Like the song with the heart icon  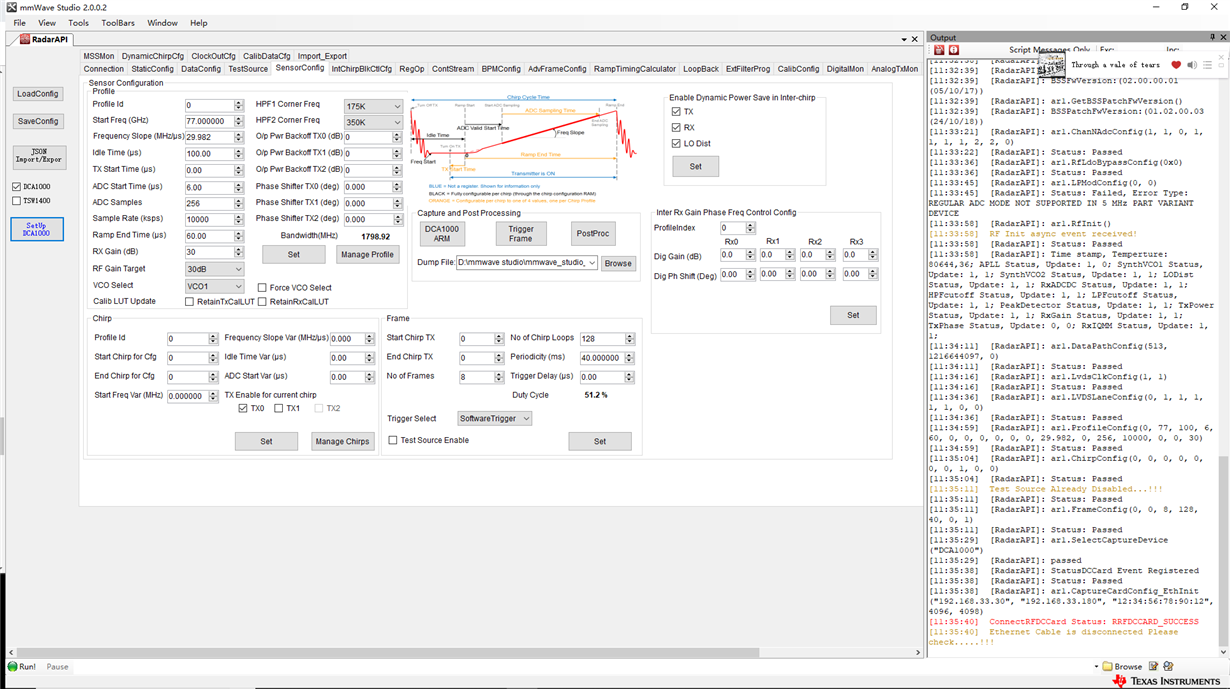click(1176, 65)
